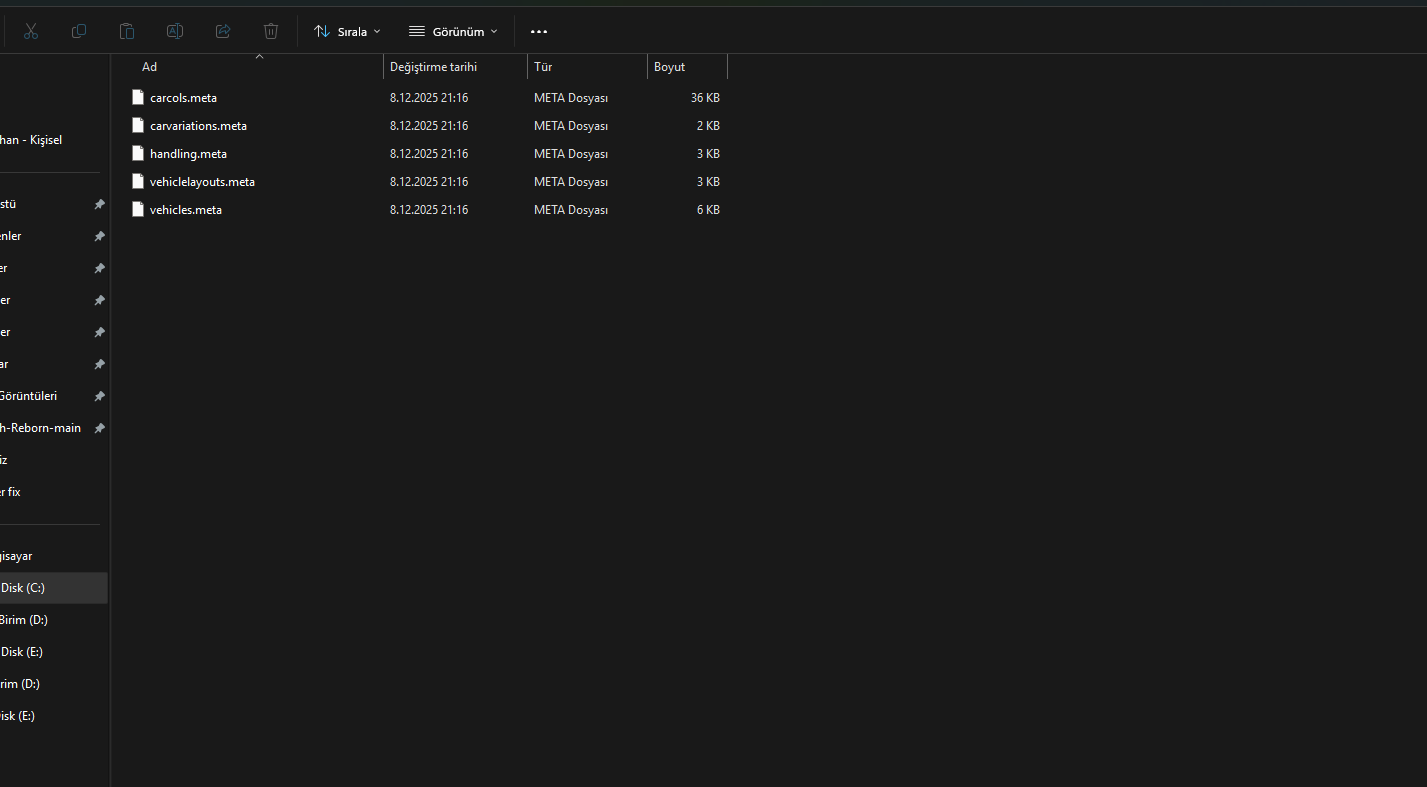The height and width of the screenshot is (787, 1427).
Task: Select the handling.meta file icon
Action: tap(138, 153)
